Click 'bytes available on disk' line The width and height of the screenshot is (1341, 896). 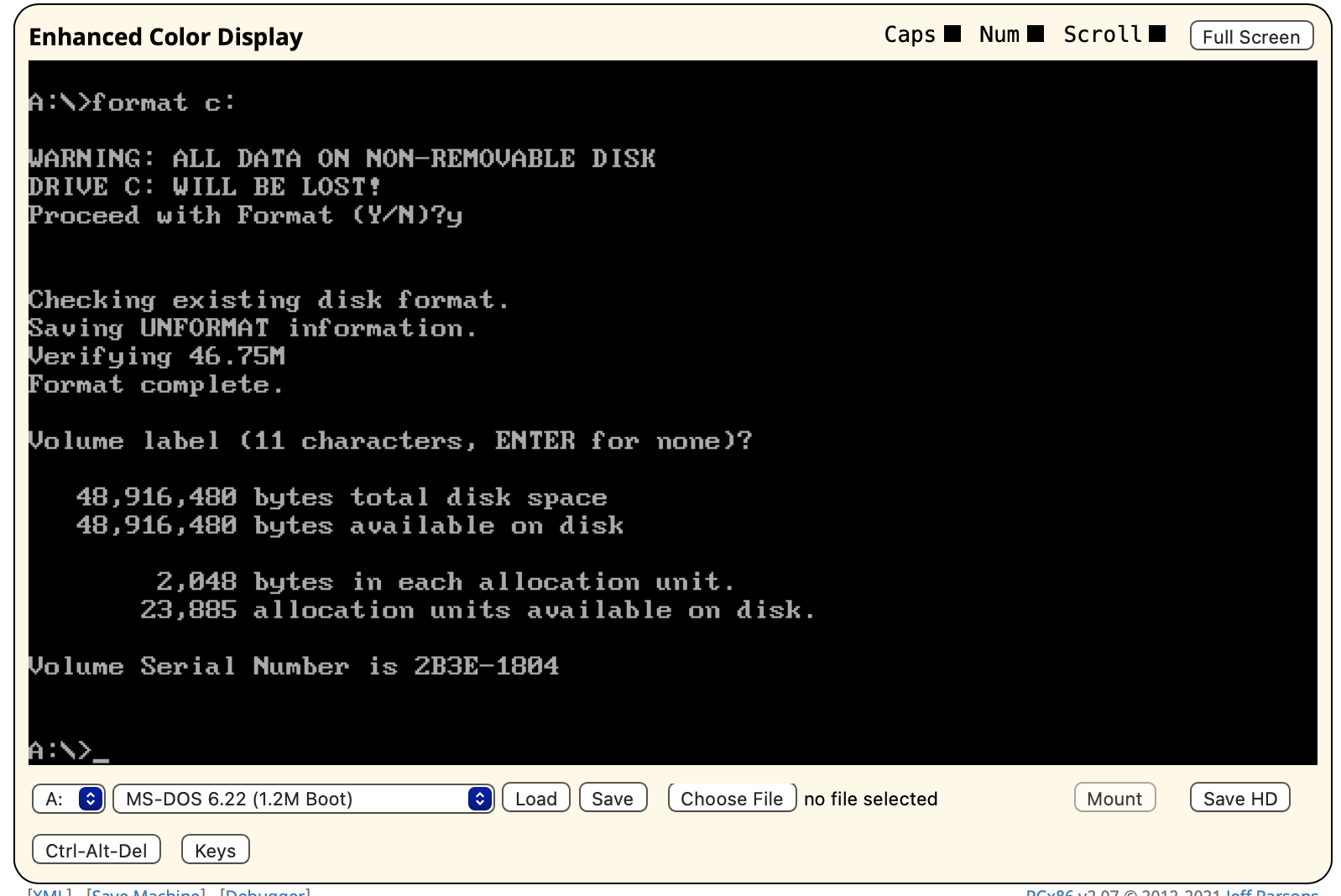click(350, 525)
